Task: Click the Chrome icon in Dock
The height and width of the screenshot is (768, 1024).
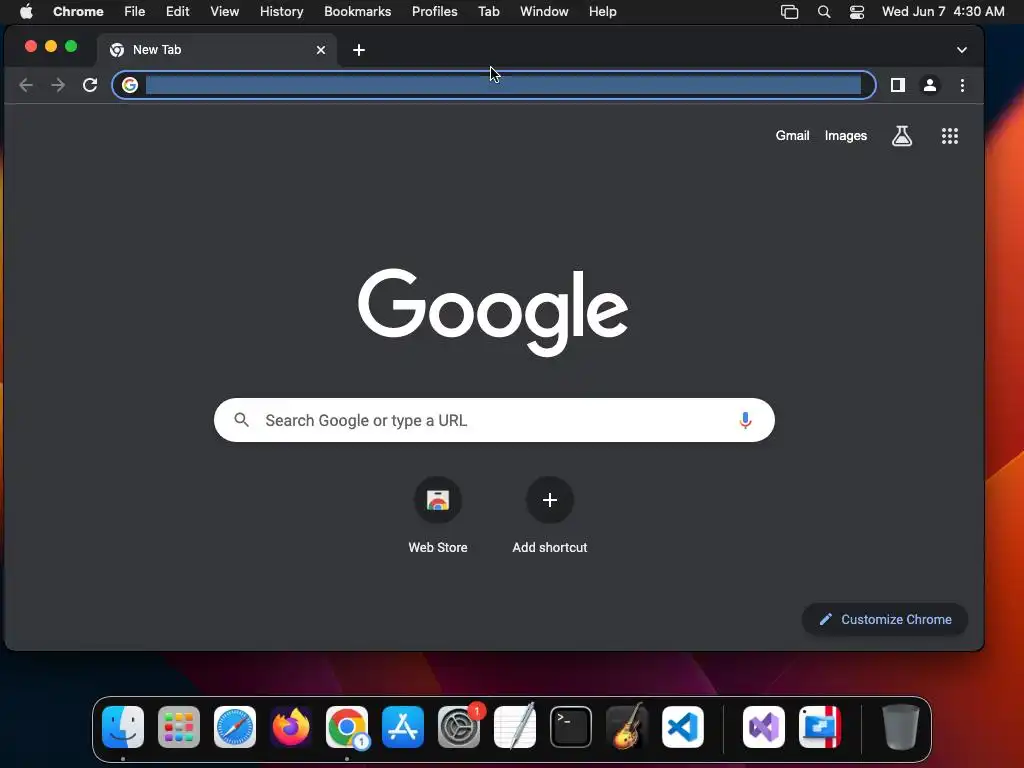Action: tap(347, 727)
